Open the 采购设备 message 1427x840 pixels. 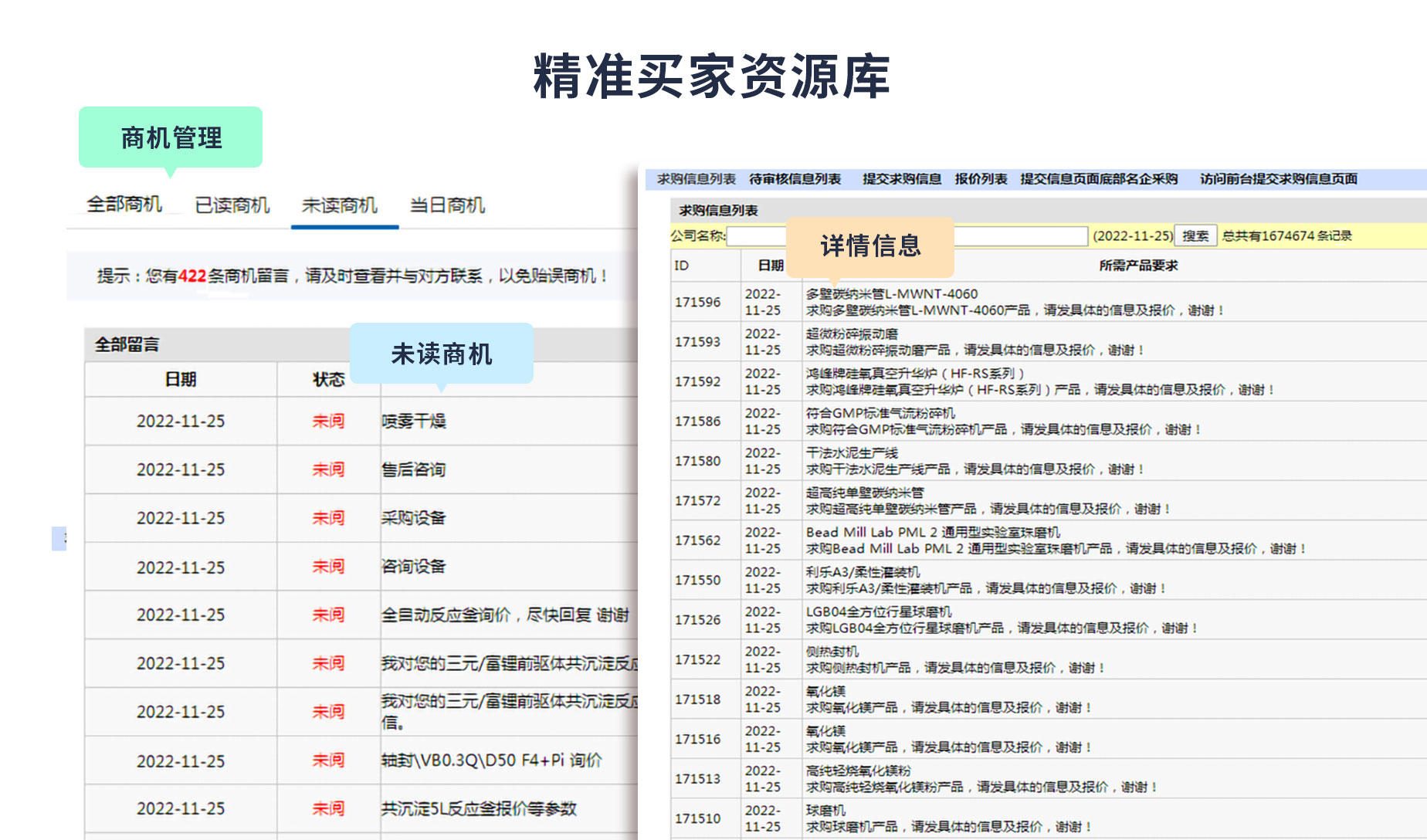click(x=413, y=518)
